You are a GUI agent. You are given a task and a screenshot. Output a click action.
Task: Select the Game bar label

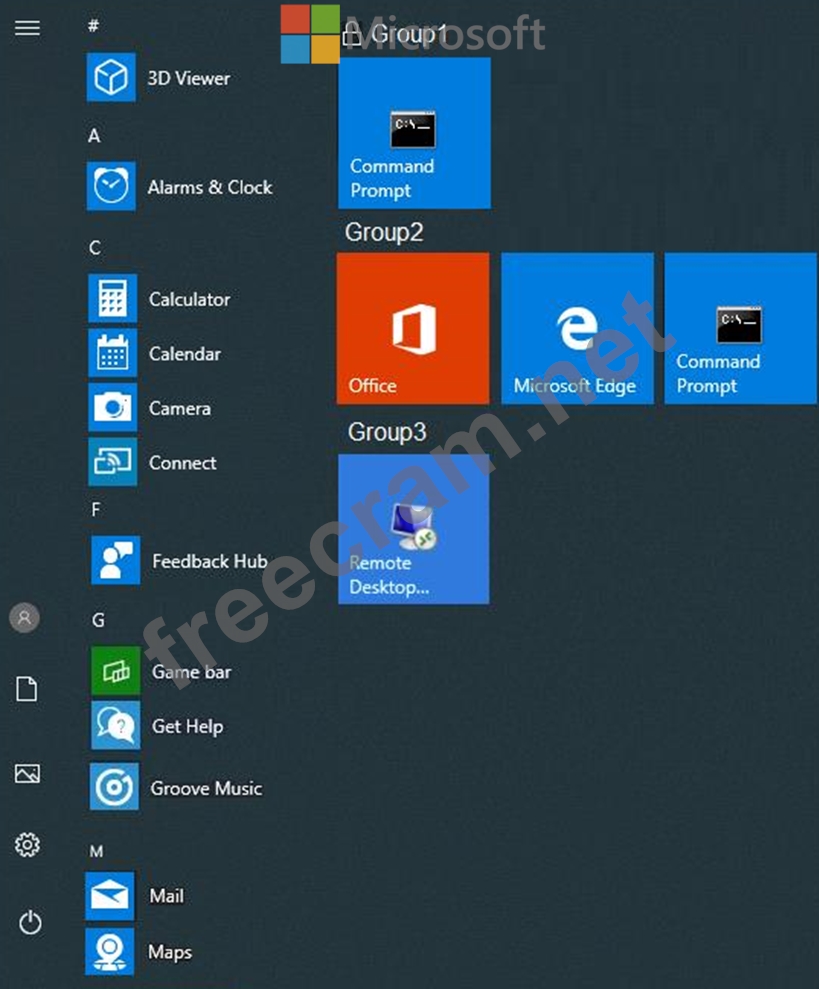(191, 672)
